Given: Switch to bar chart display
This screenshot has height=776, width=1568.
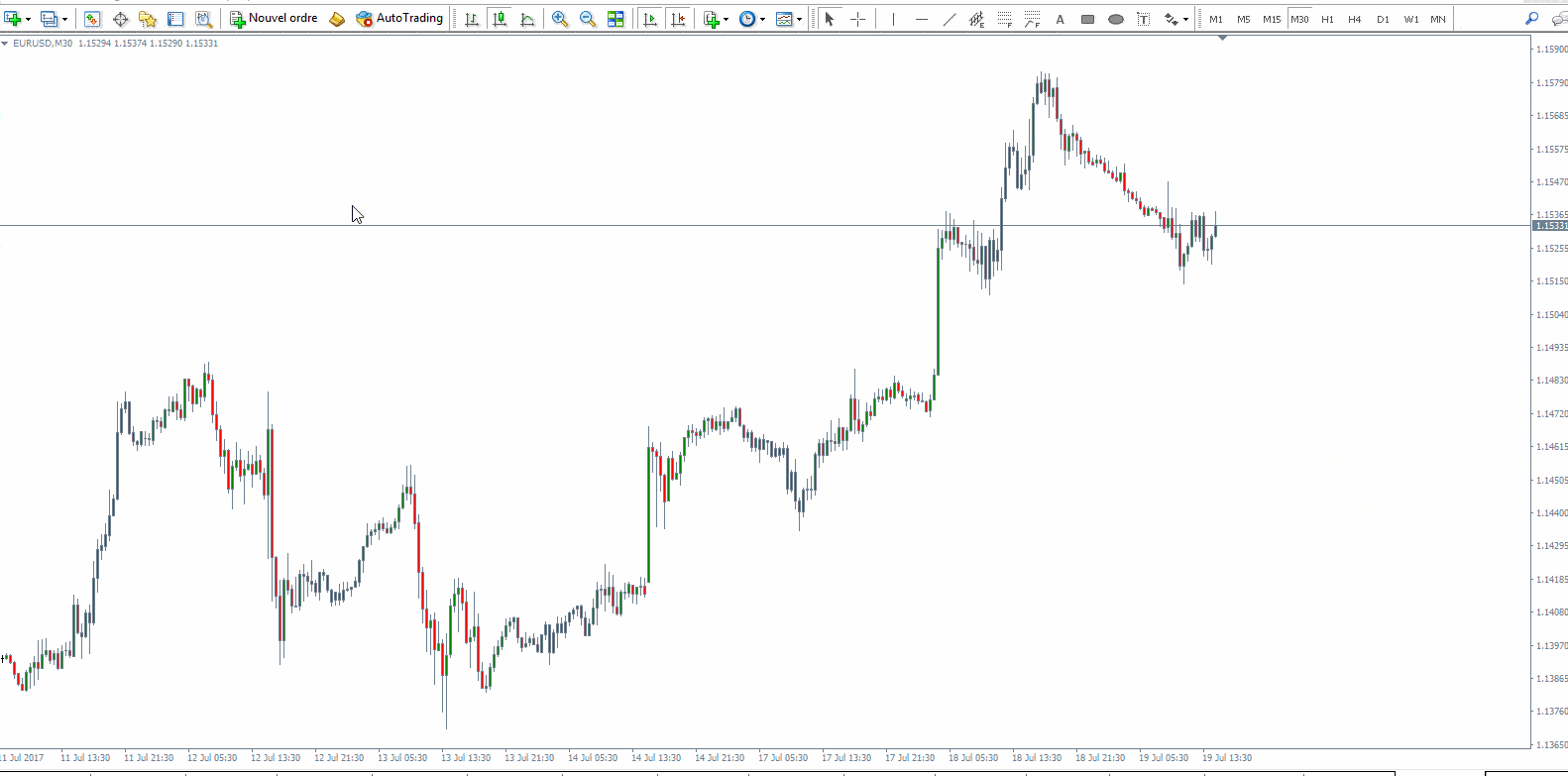Looking at the screenshot, I should point(472,19).
